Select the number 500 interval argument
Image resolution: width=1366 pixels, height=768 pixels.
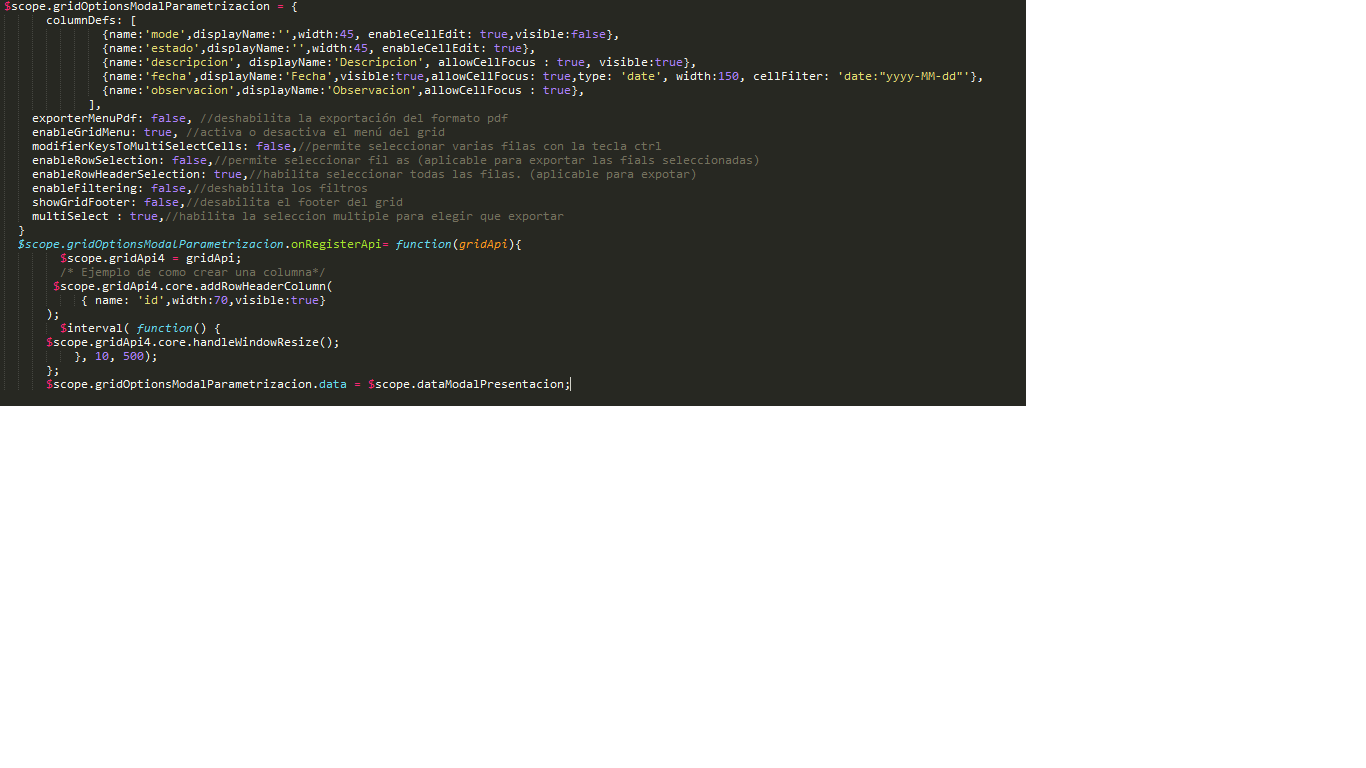click(132, 356)
